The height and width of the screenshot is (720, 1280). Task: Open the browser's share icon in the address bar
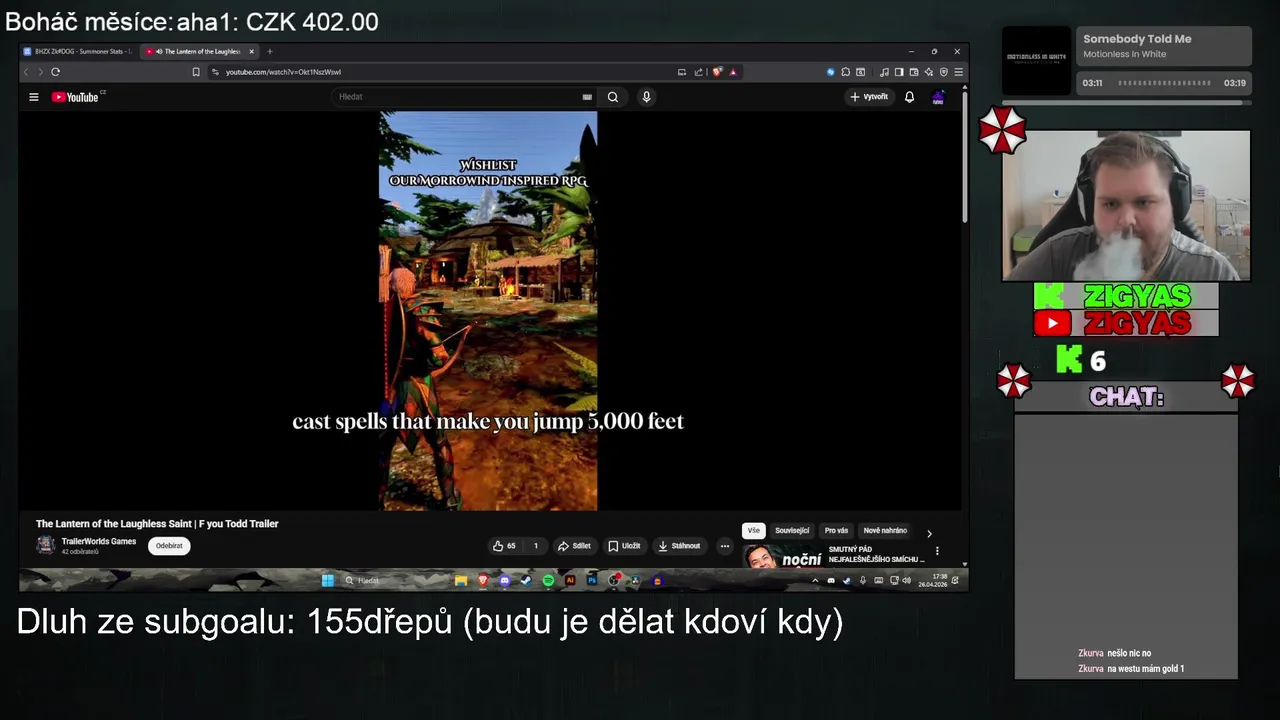pos(699,72)
